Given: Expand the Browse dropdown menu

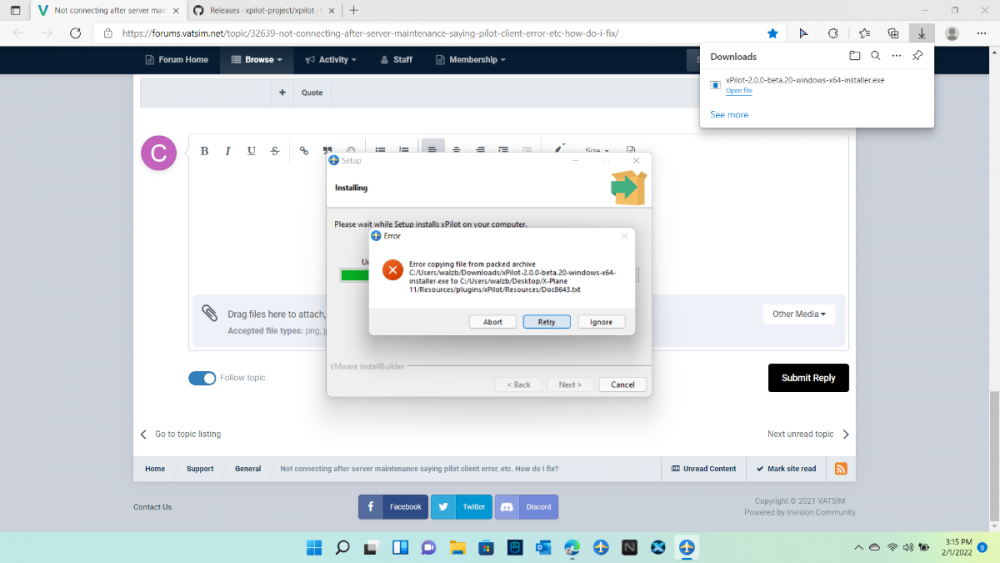Looking at the screenshot, I should (x=256, y=59).
